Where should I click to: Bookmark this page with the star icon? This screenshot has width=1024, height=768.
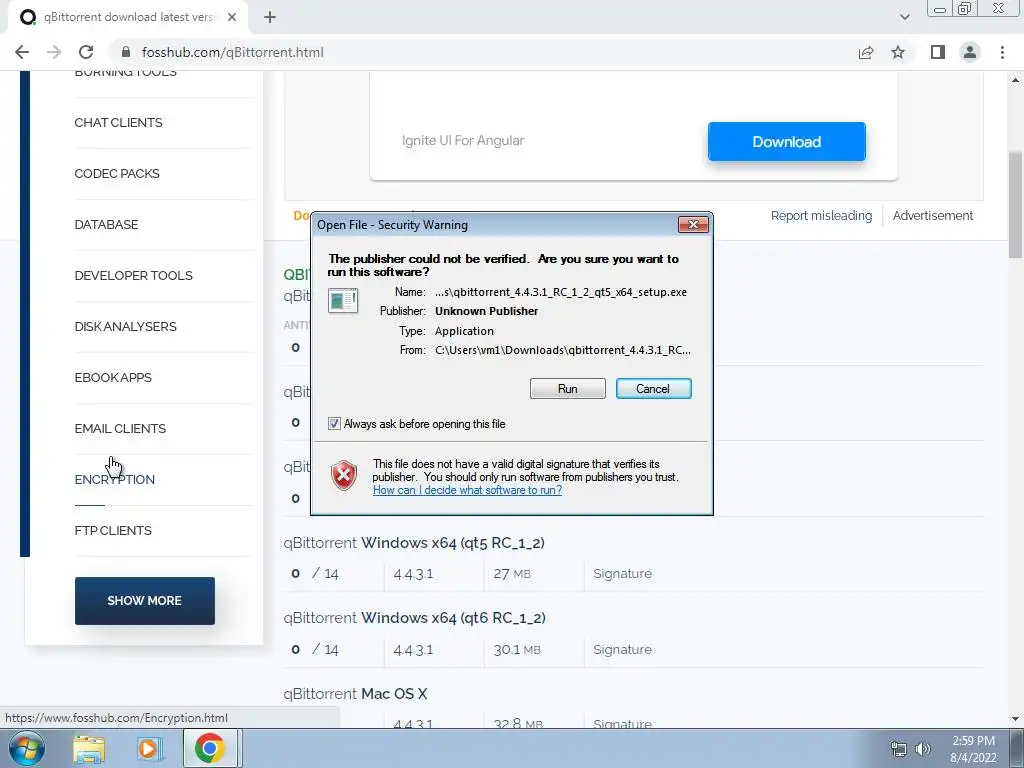[898, 52]
